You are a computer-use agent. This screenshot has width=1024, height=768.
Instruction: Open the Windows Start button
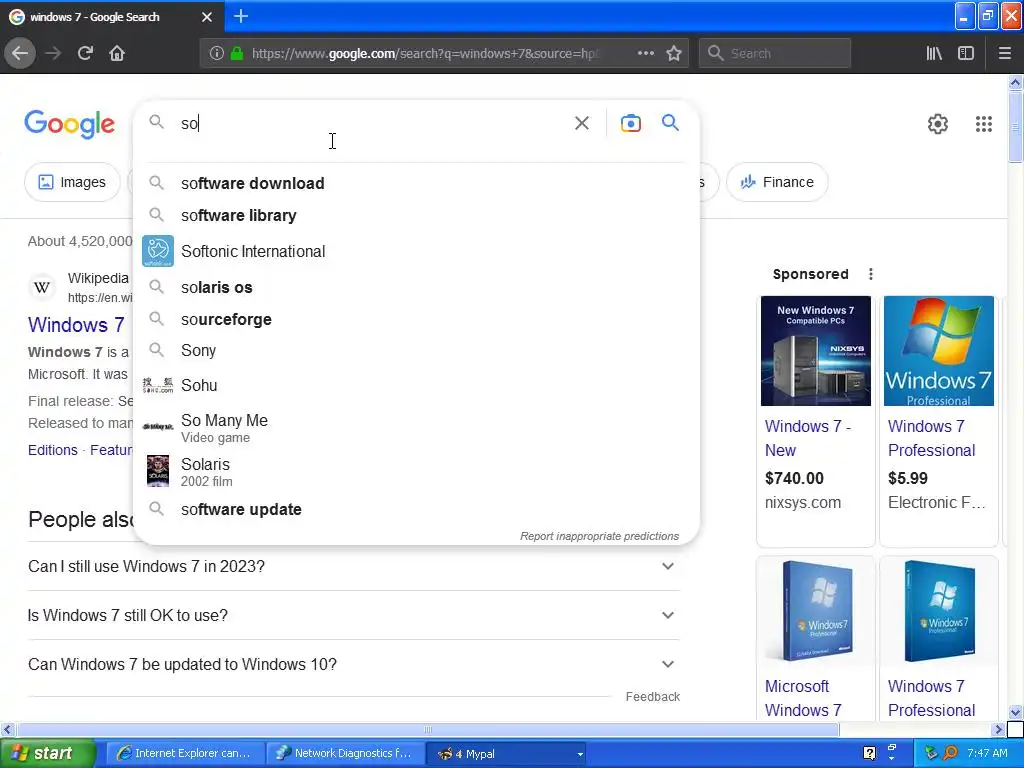48,753
